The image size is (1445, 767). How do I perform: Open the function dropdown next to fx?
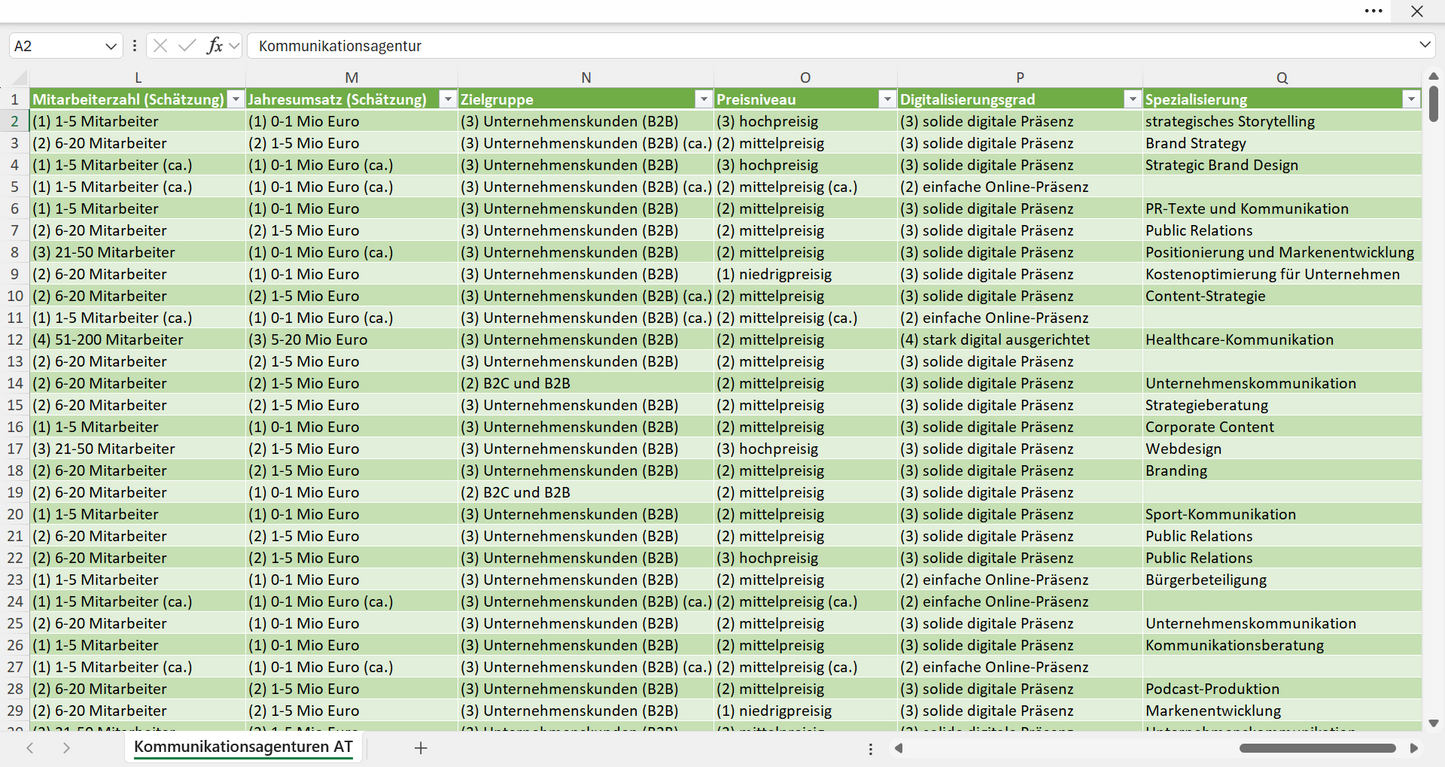click(x=234, y=46)
